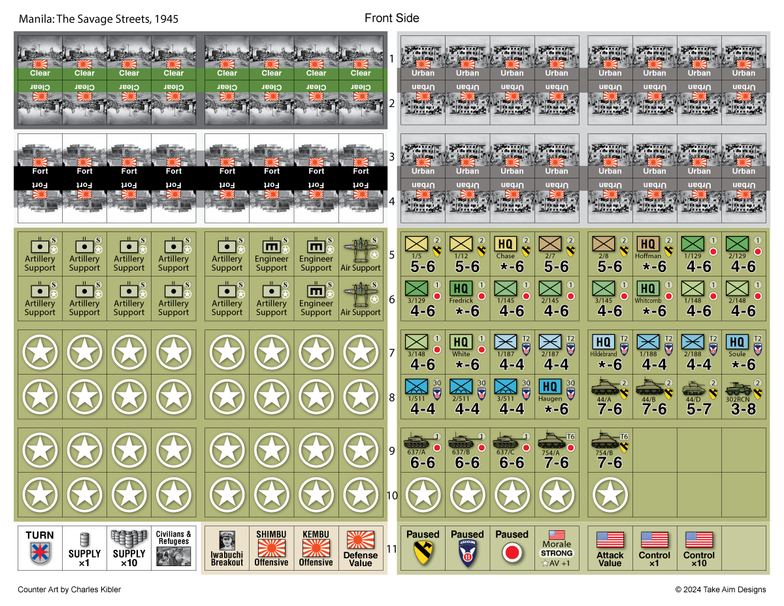Click the Control ×1 flag marker
The width and height of the screenshot is (784, 606).
654,548
